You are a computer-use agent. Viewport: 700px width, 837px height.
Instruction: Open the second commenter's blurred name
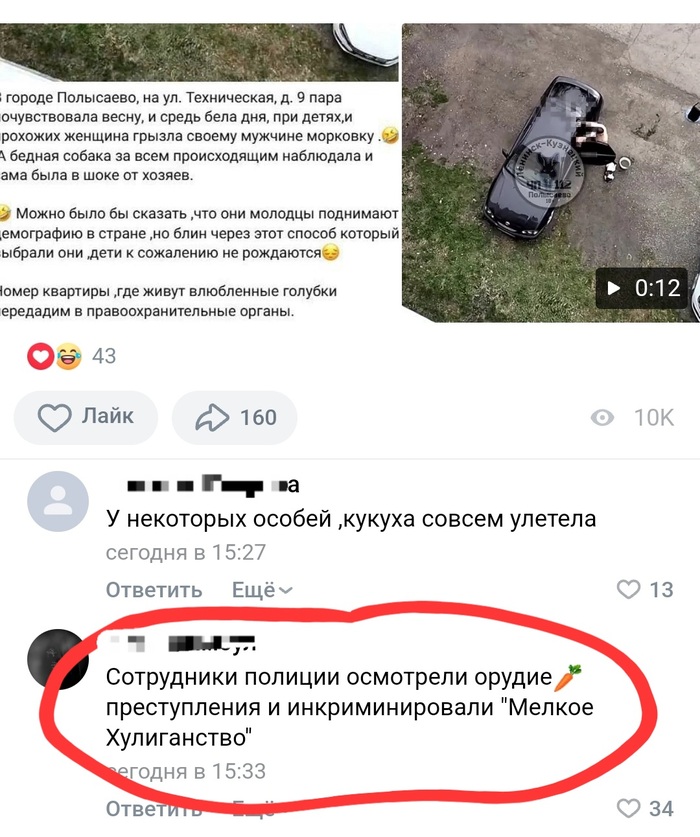182,643
